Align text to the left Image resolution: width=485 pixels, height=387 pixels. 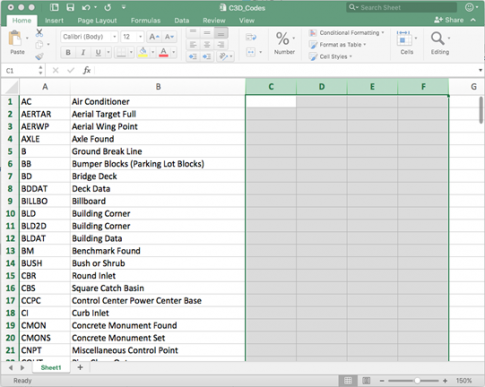(x=193, y=45)
